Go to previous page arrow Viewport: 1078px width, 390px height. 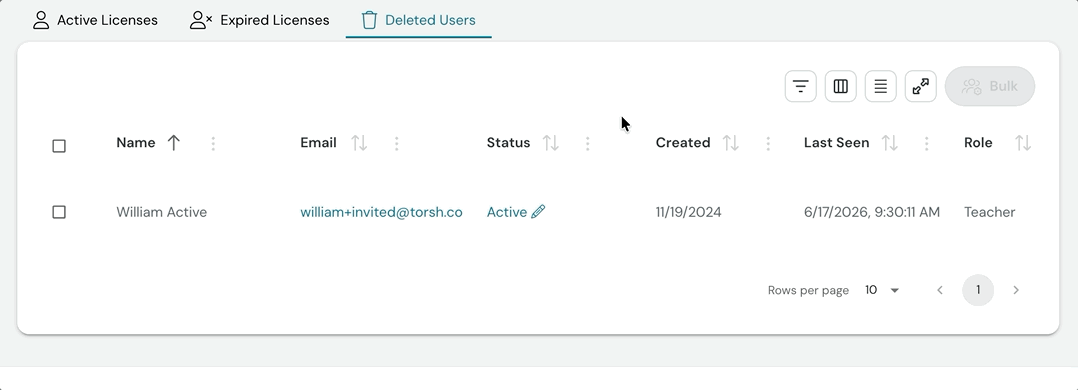point(940,290)
